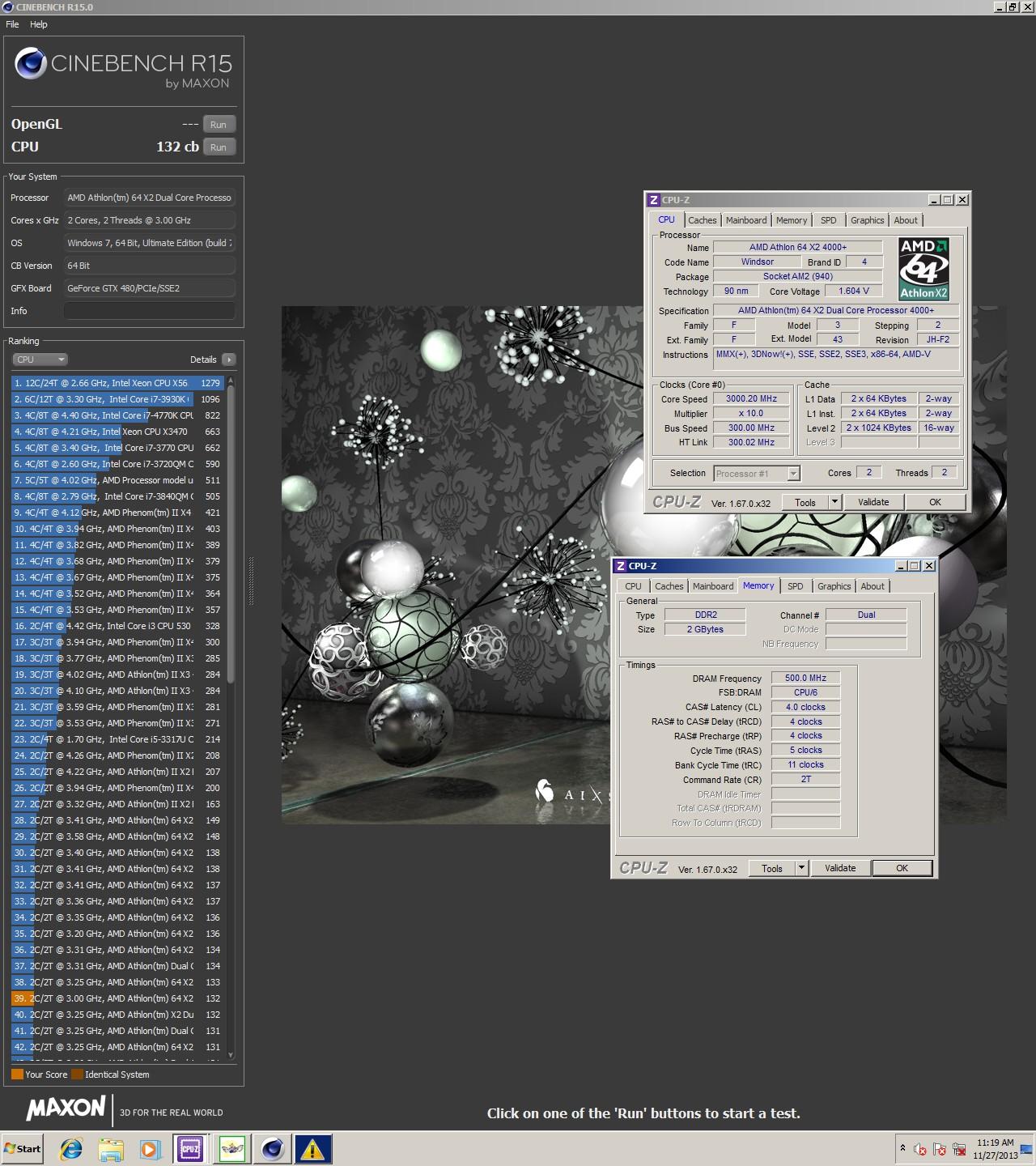Open Graphics tab in CPU-Z Memory window

pos(834,586)
